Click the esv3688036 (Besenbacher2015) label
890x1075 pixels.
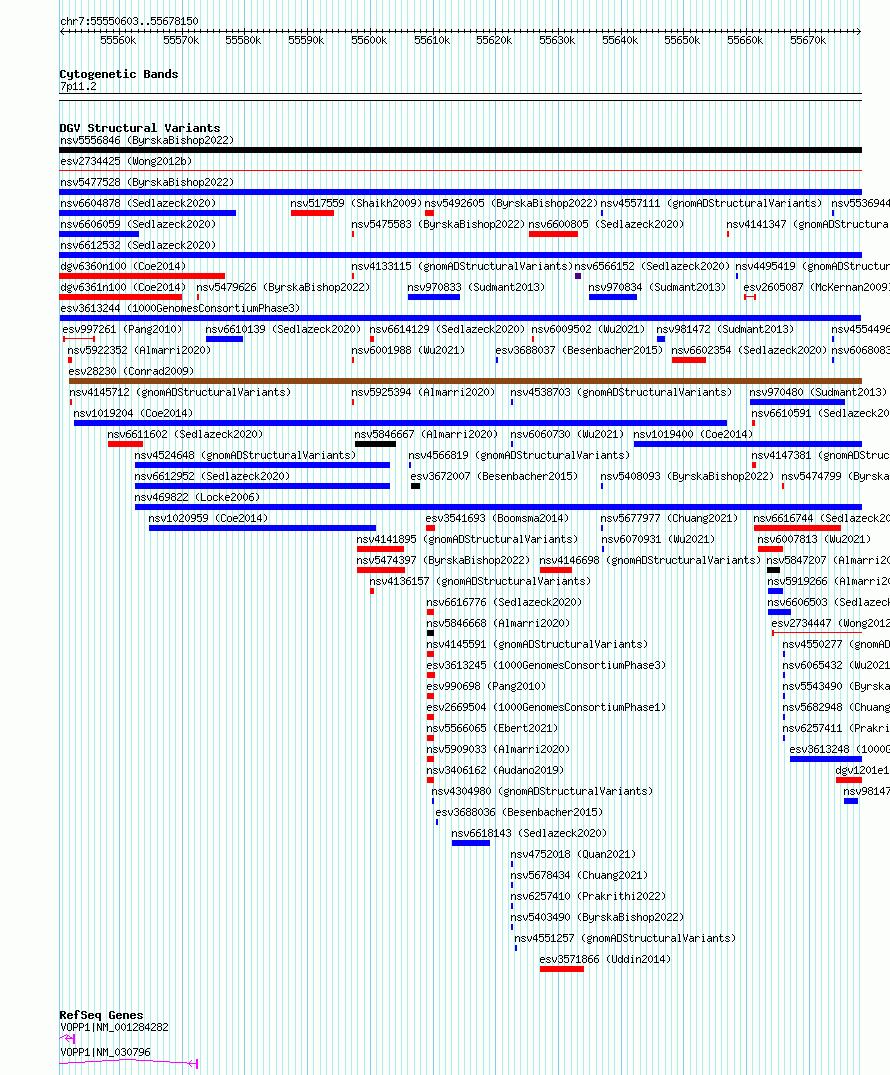[x=519, y=812]
